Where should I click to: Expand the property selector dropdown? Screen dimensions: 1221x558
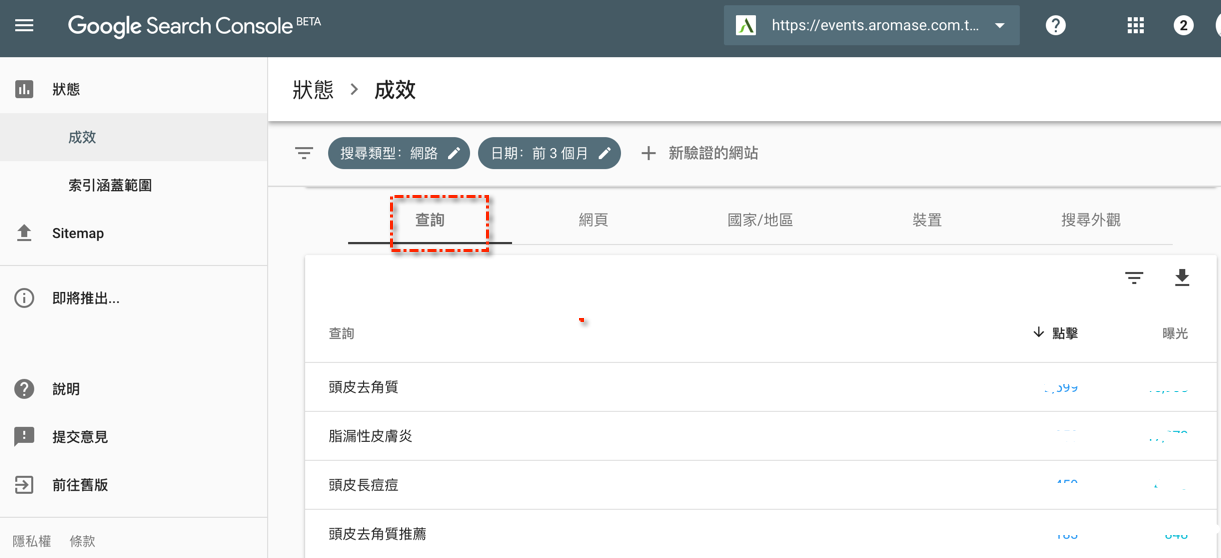[999, 26]
